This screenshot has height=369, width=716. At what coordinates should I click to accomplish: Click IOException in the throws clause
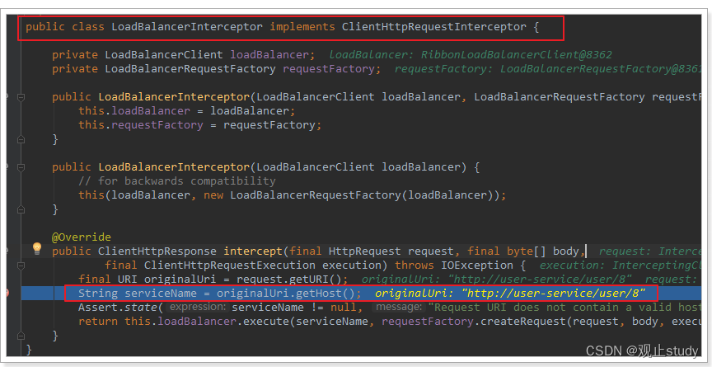(477, 265)
